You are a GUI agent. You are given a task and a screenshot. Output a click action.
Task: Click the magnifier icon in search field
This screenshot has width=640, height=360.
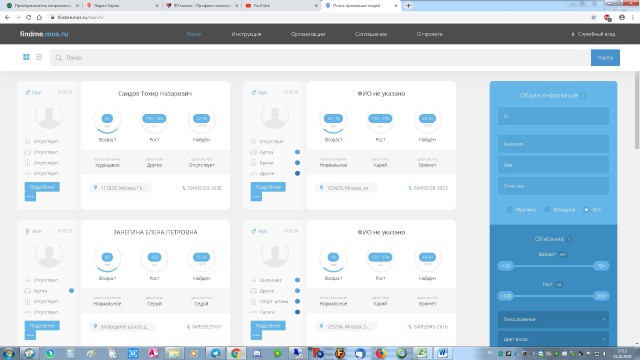coord(59,58)
